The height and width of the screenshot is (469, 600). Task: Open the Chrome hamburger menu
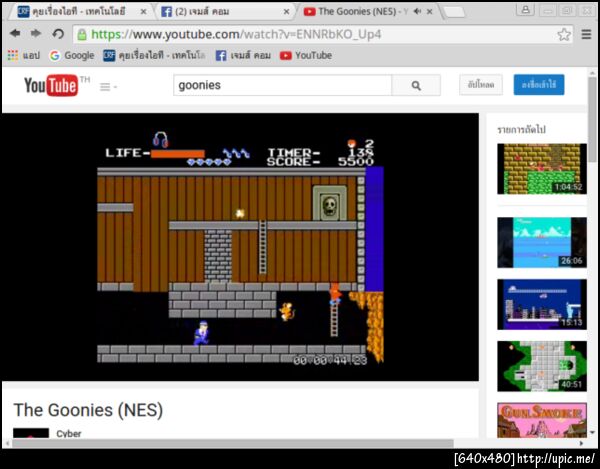586,34
